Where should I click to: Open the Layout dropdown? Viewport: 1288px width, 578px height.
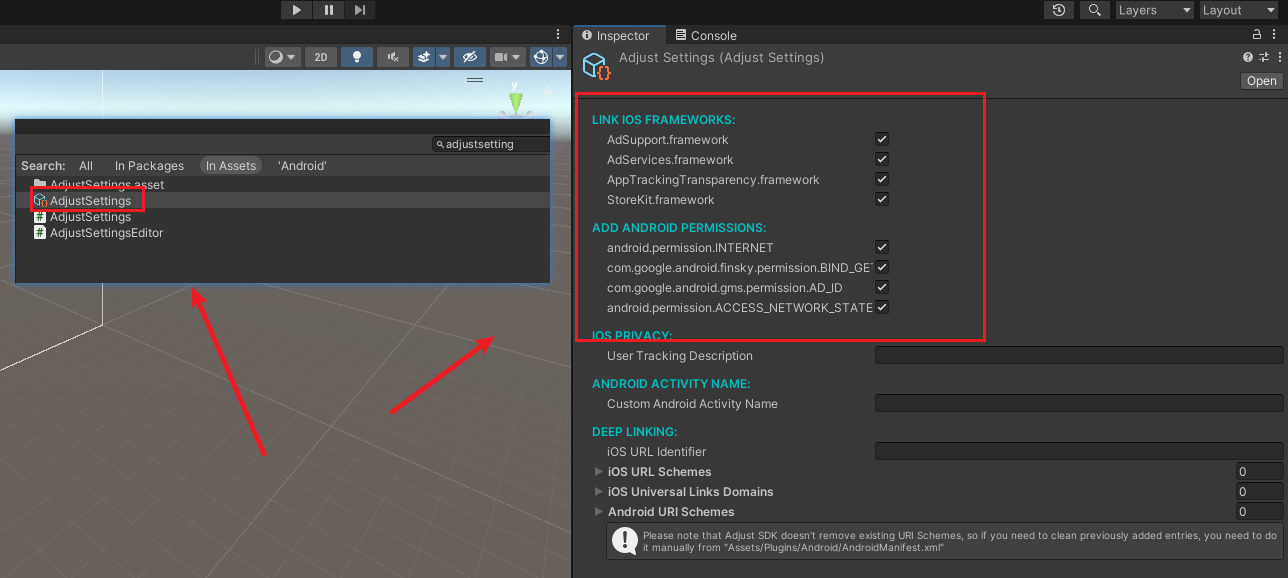pyautogui.click(x=1238, y=10)
